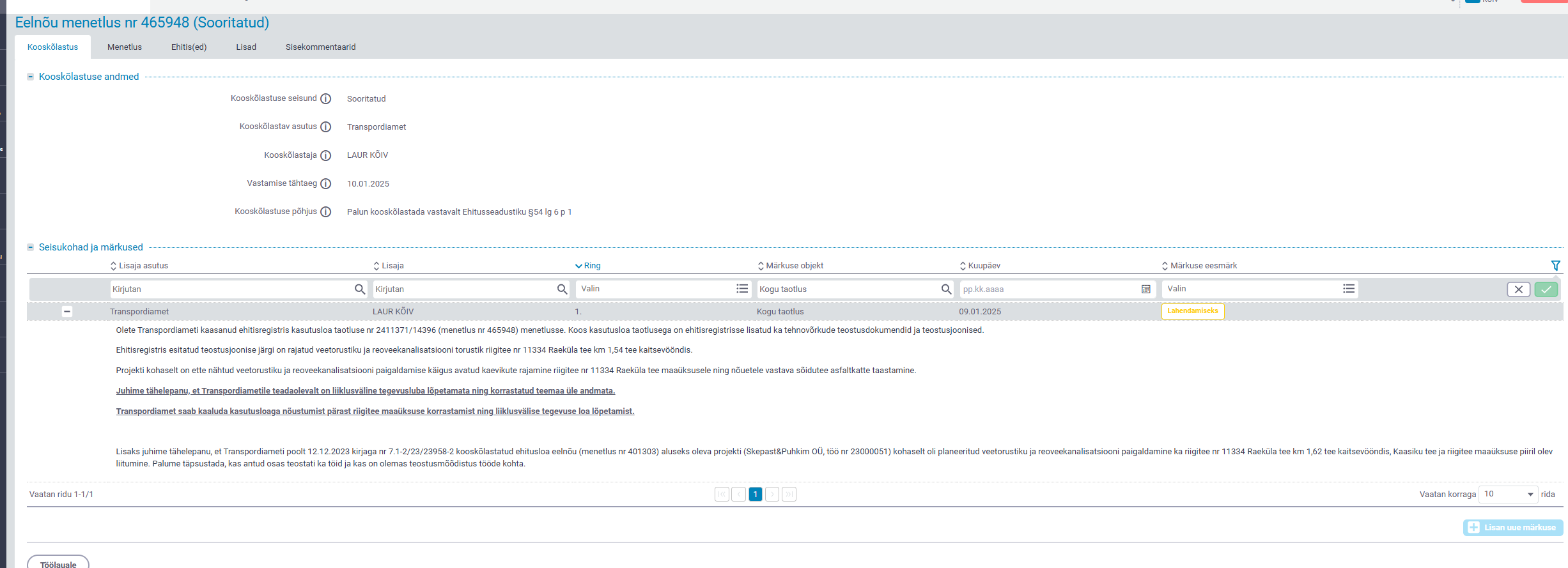
Task: Open info icon next to Vastamise tähtaeg
Action: 325,183
